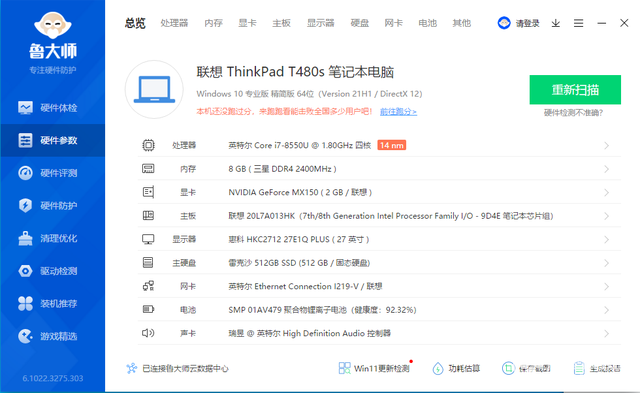Click the processor chip icon

pyautogui.click(x=148, y=145)
